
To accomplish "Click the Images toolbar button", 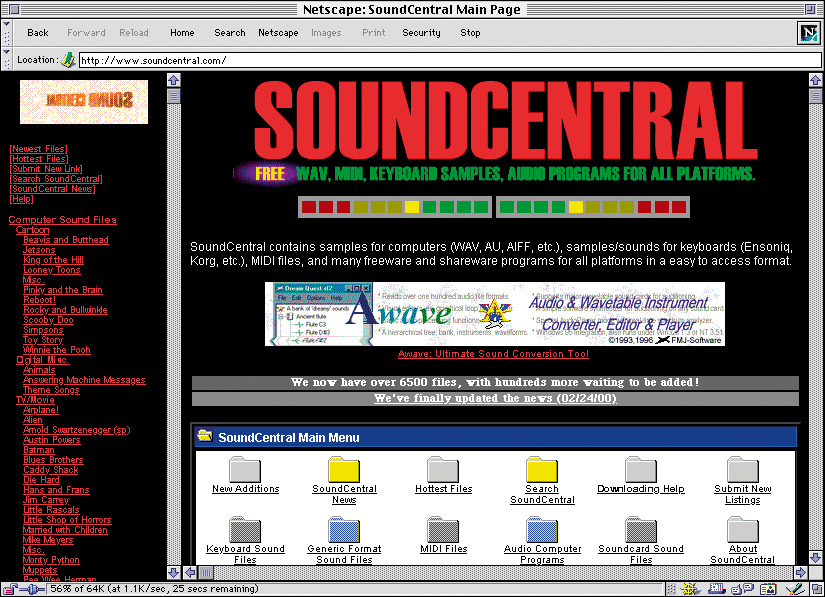I will coord(326,33).
